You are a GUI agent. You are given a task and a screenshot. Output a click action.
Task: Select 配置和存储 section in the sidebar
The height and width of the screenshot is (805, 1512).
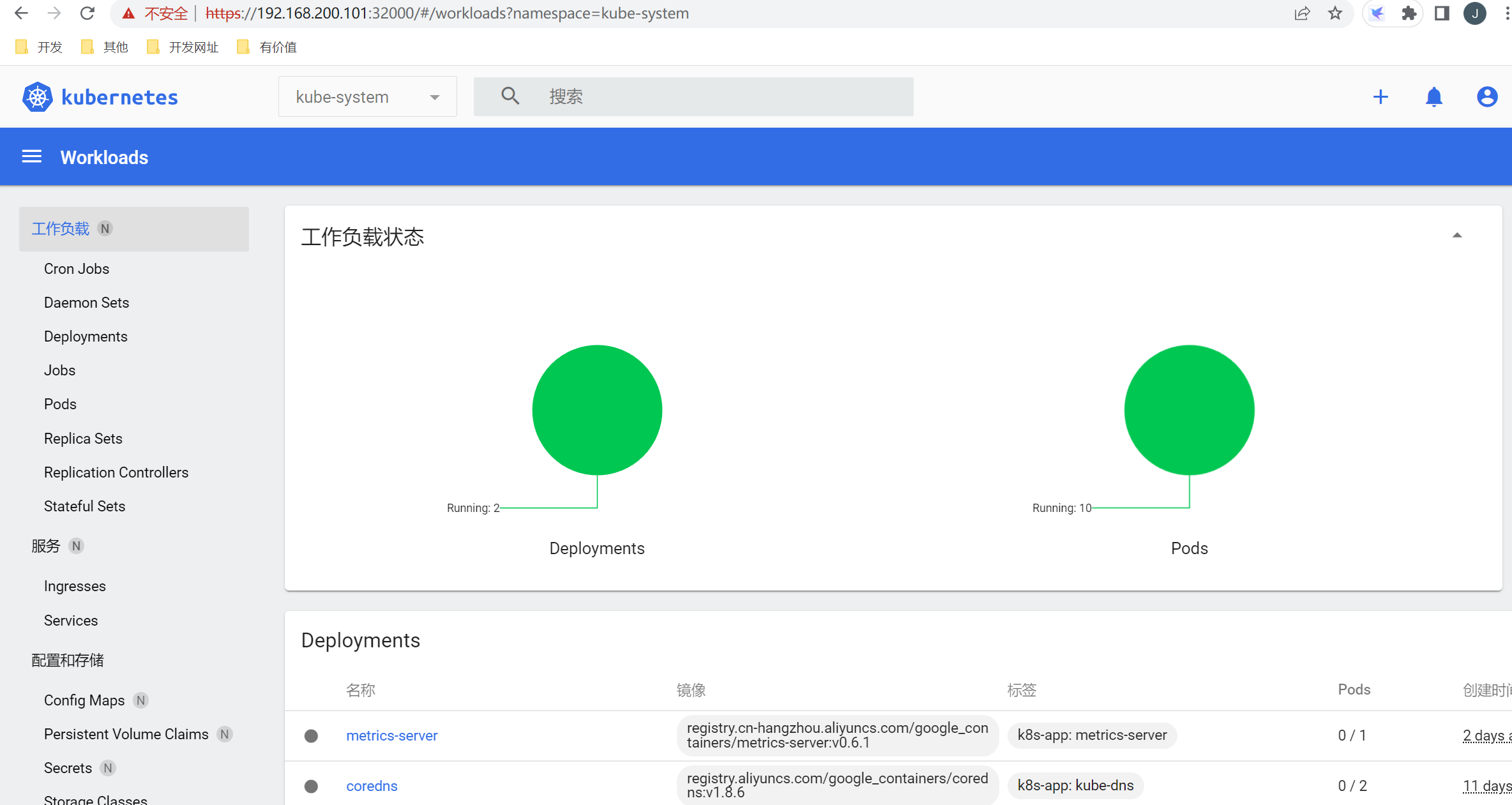tap(68, 660)
